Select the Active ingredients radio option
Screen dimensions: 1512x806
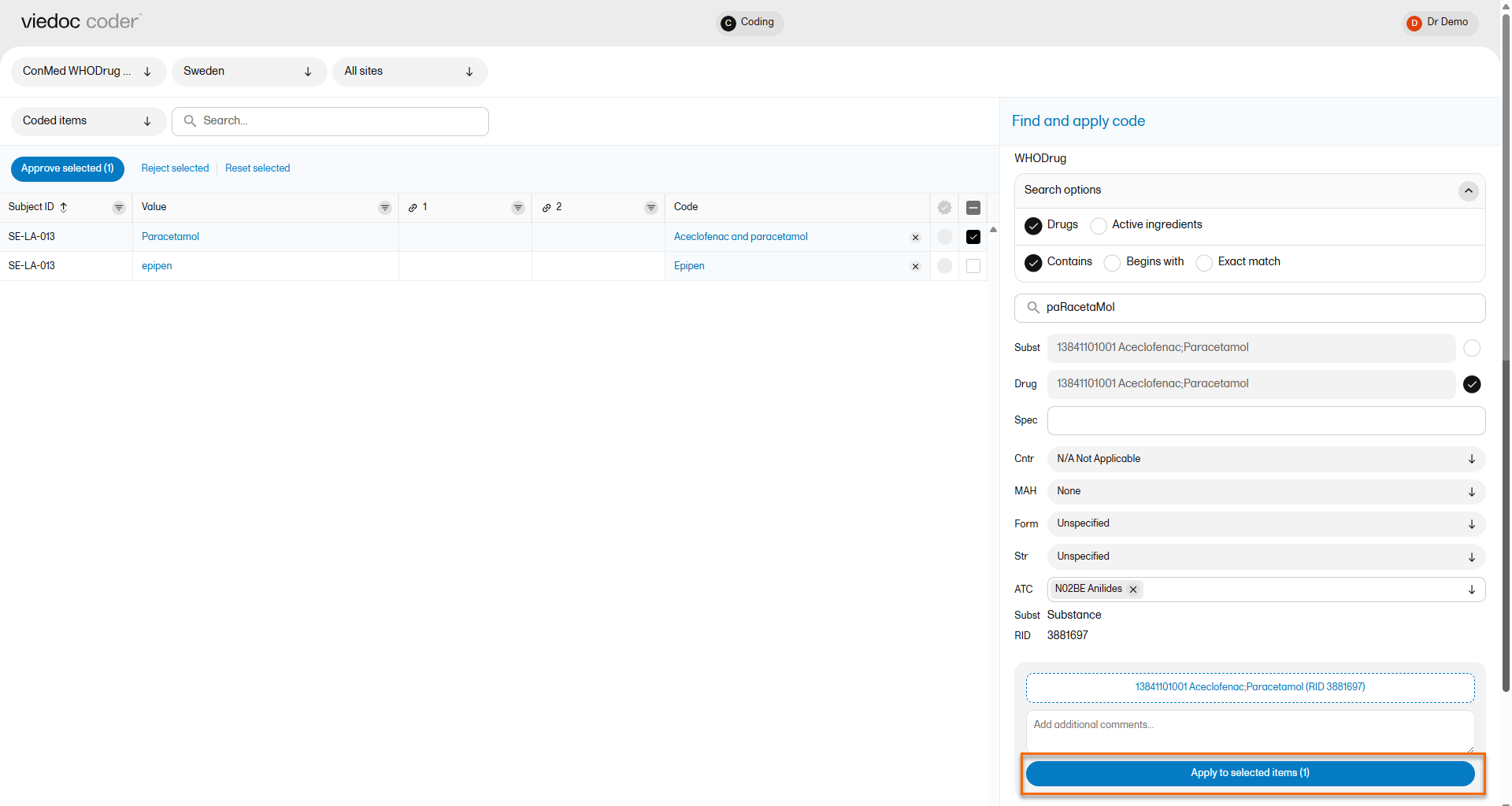(1099, 226)
